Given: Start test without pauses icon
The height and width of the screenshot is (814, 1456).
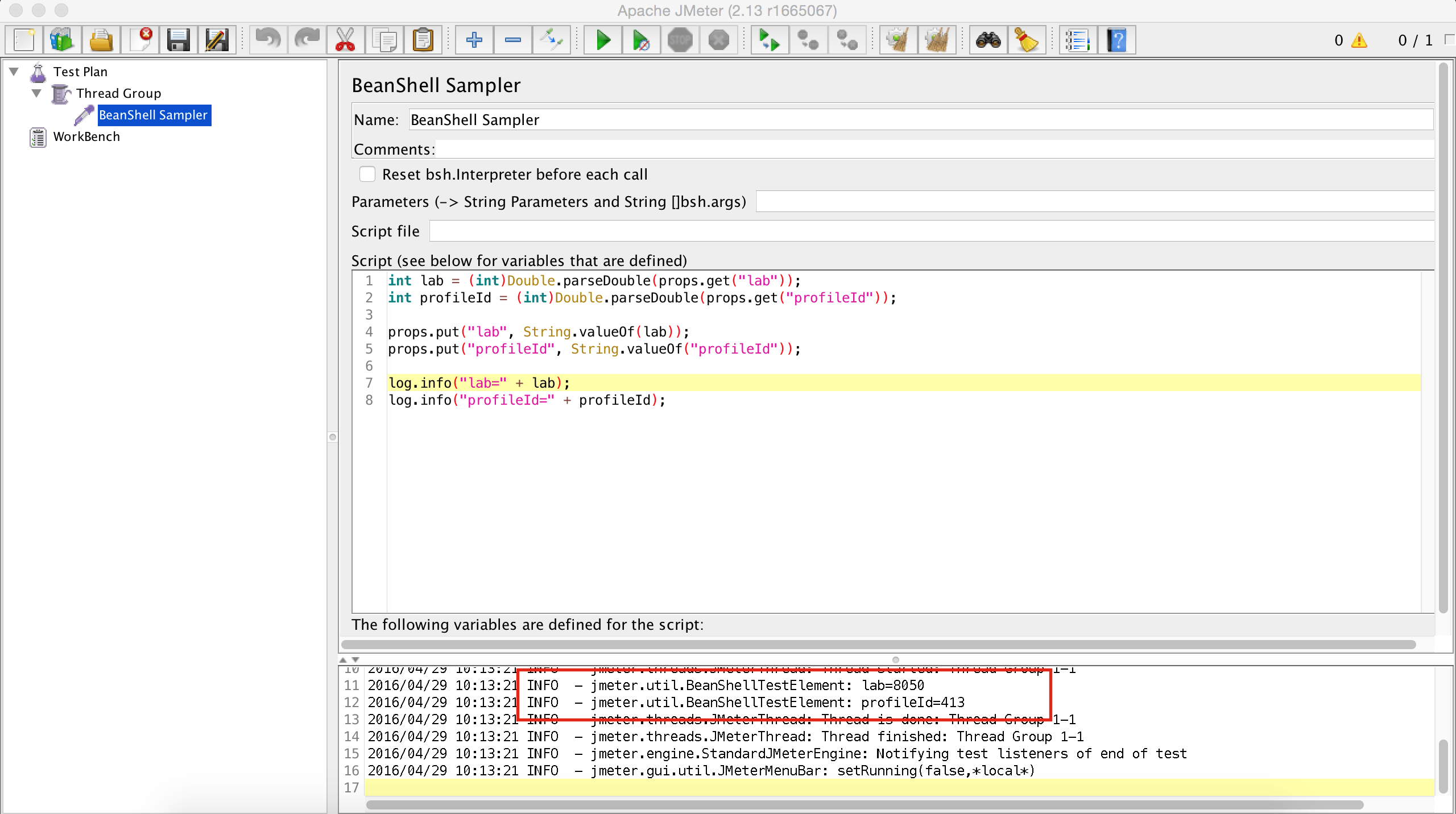Looking at the screenshot, I should pos(641,40).
